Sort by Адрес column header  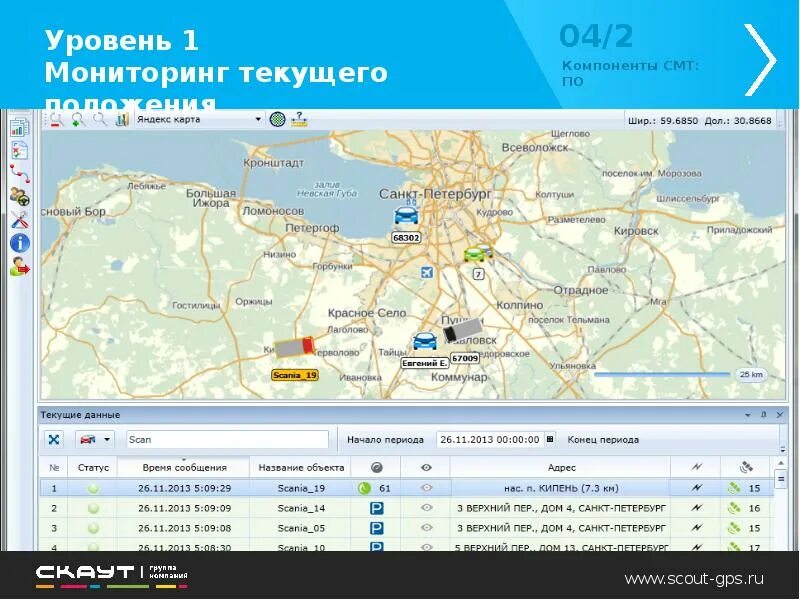click(561, 468)
